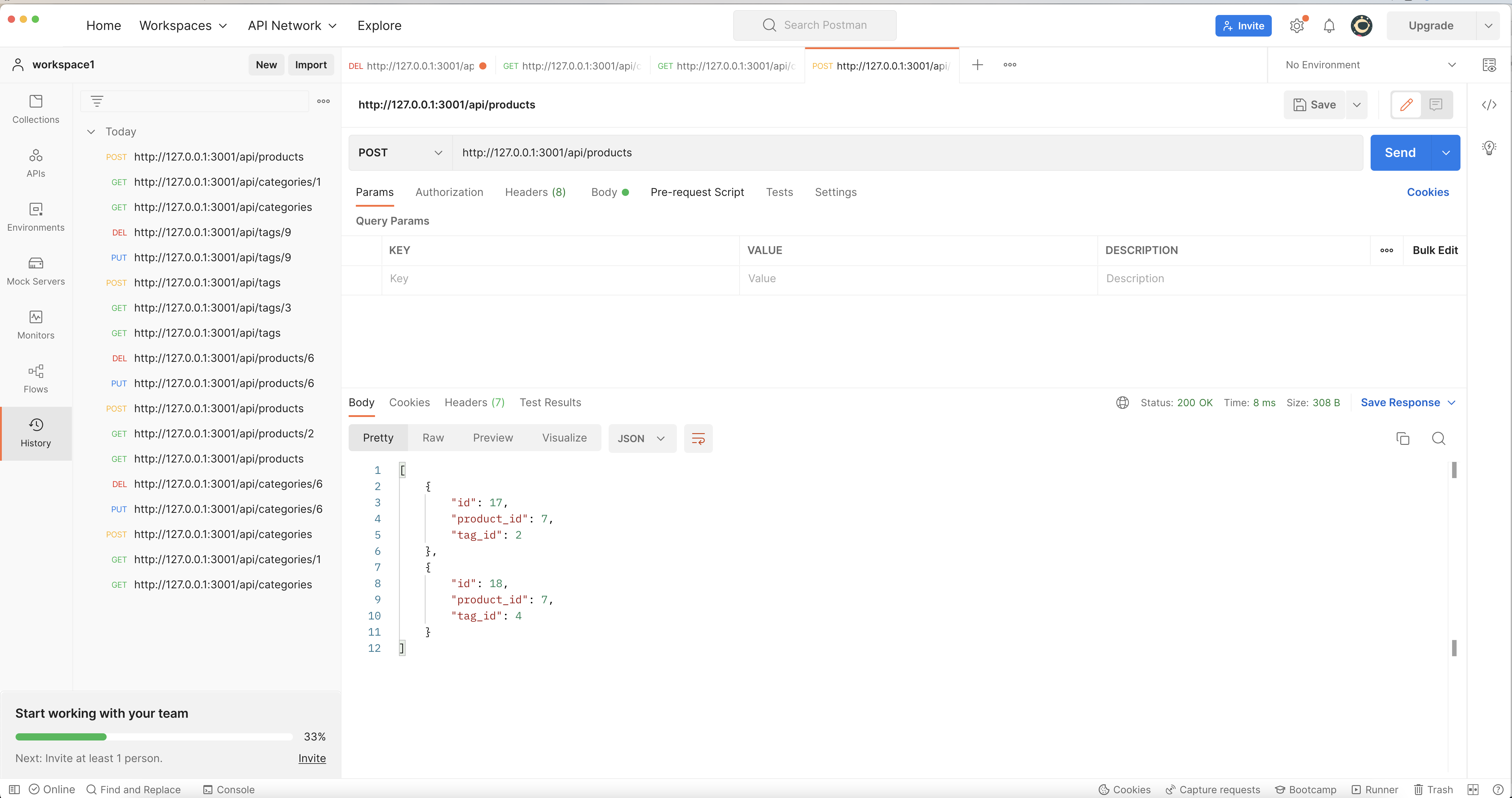Open the Mock Servers sidebar panel

click(x=36, y=272)
